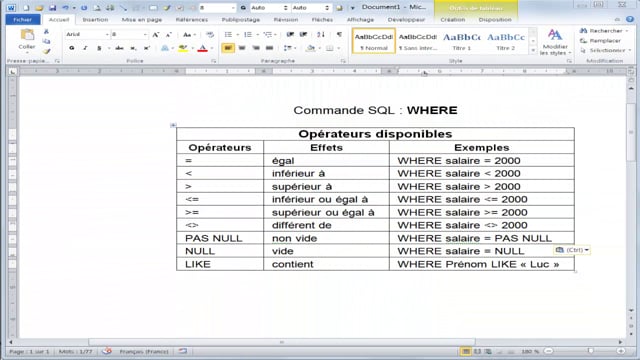The height and width of the screenshot is (360, 640).
Task: Click the Redo icon in quick access toolbar
Action: point(84,8)
